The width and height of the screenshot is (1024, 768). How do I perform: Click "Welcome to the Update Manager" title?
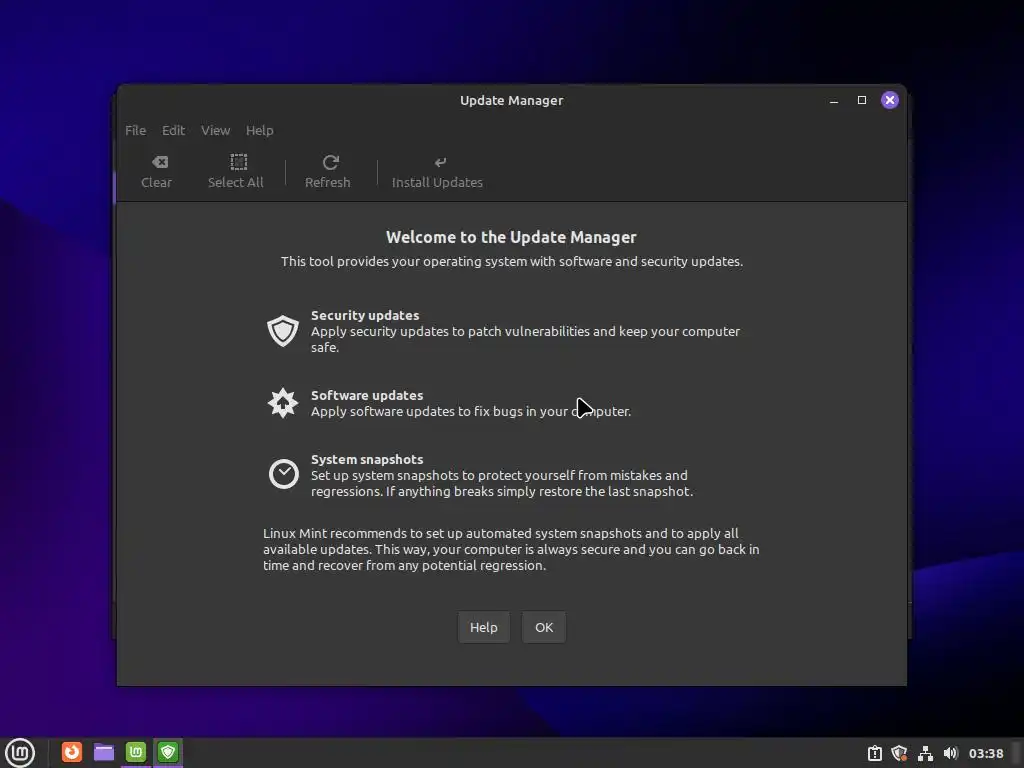pos(511,237)
